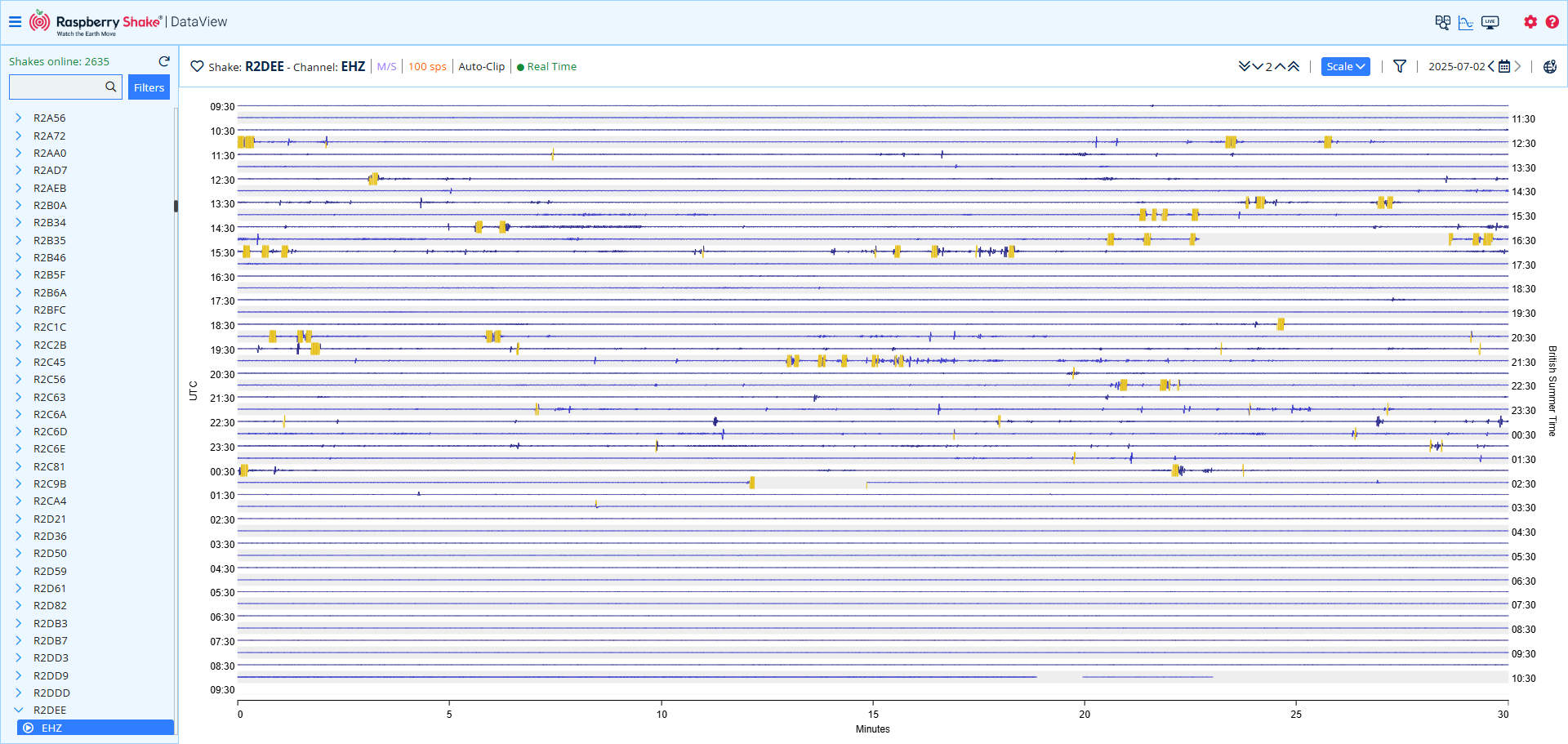
Task: Select station R2AA0 in list
Action: [x=50, y=153]
